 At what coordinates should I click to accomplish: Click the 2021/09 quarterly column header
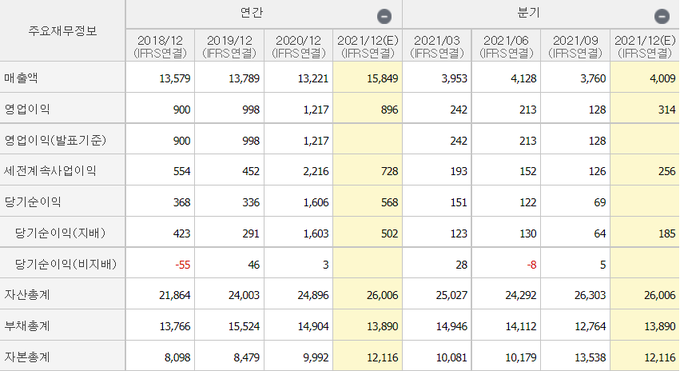[x=575, y=46]
